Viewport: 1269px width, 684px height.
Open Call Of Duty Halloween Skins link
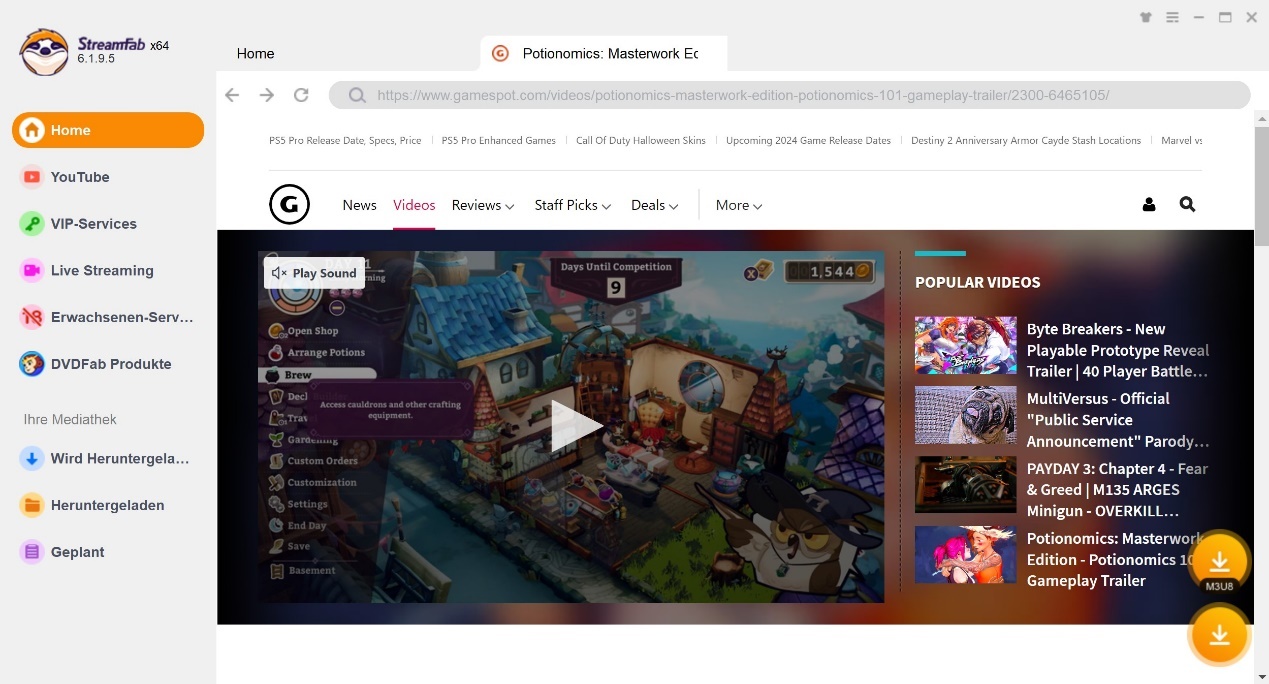(641, 140)
